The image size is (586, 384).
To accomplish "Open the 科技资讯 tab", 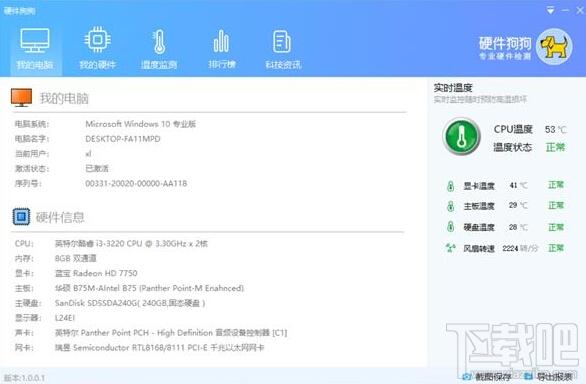I will 283,49.
